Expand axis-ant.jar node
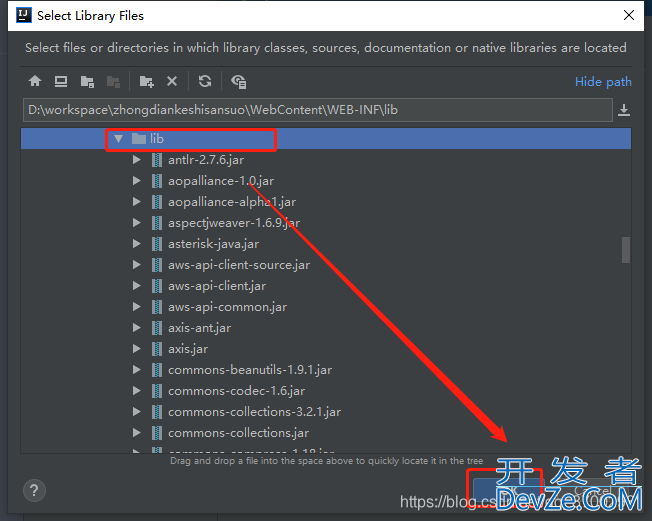The image size is (652, 521). point(136,328)
